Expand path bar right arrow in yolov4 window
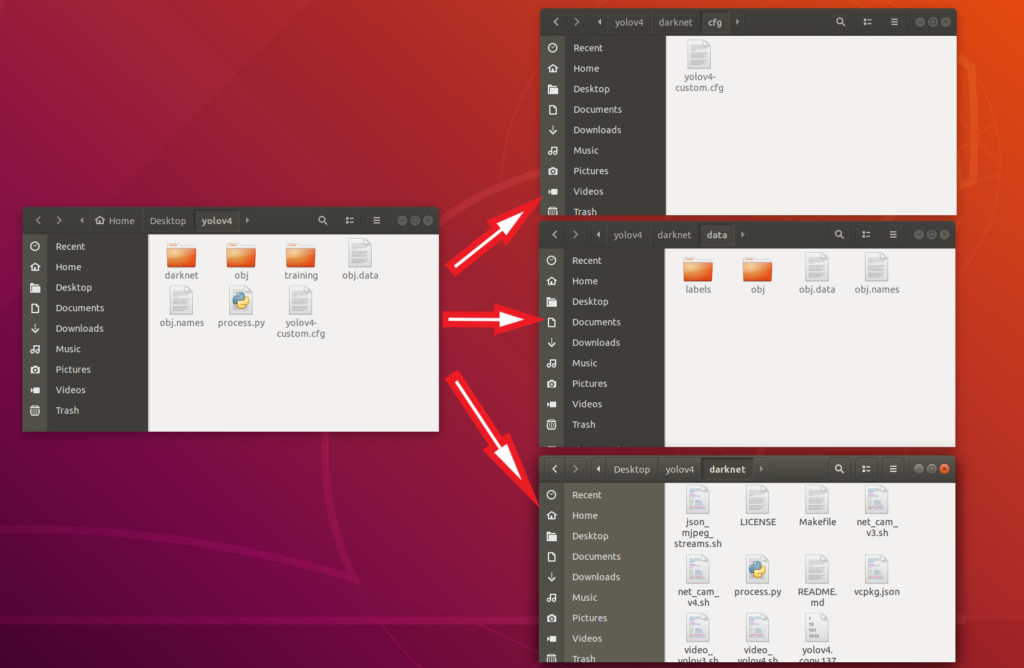1024x668 pixels. coord(248,221)
